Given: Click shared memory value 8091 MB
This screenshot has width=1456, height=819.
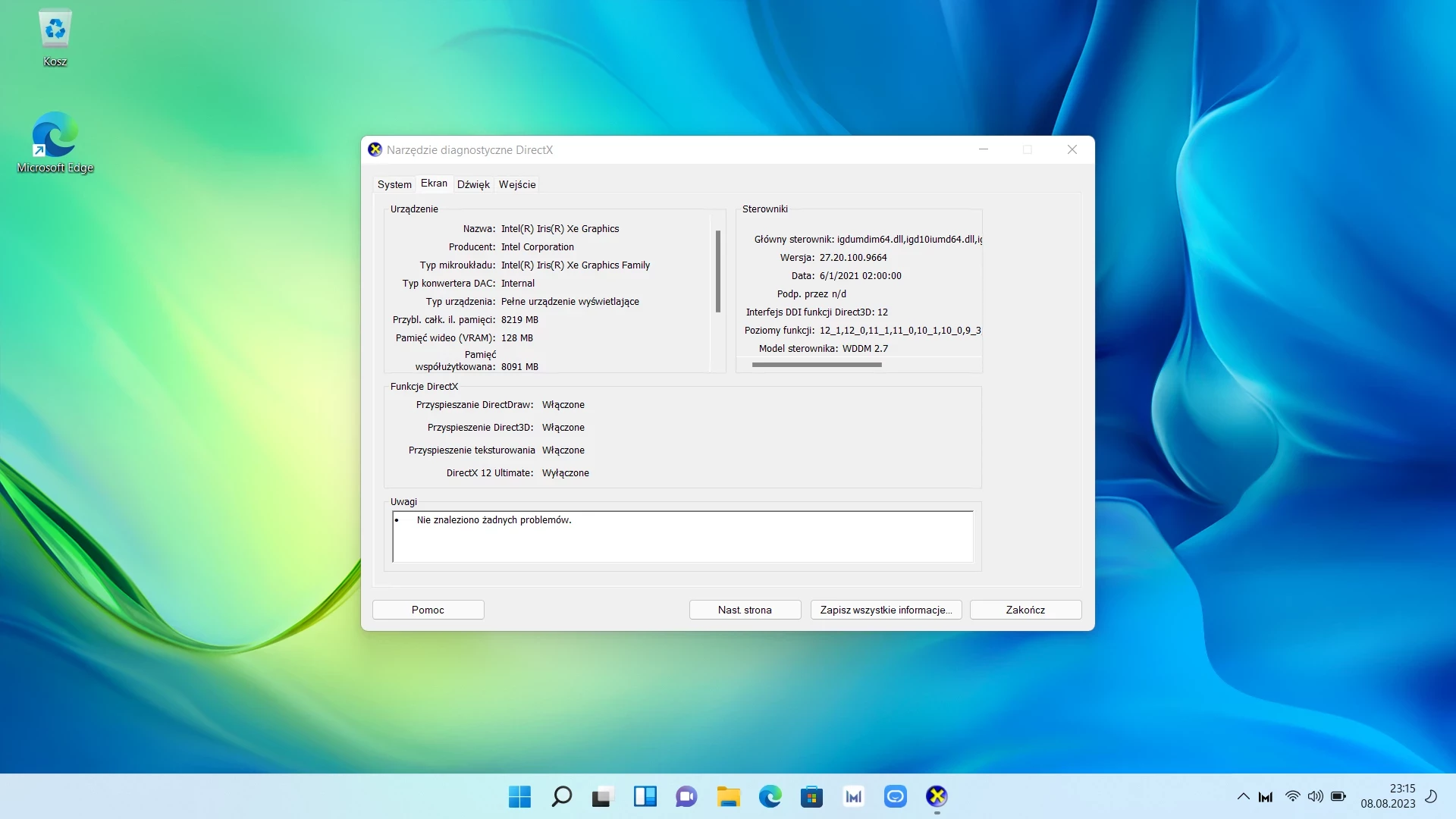Looking at the screenshot, I should (519, 367).
